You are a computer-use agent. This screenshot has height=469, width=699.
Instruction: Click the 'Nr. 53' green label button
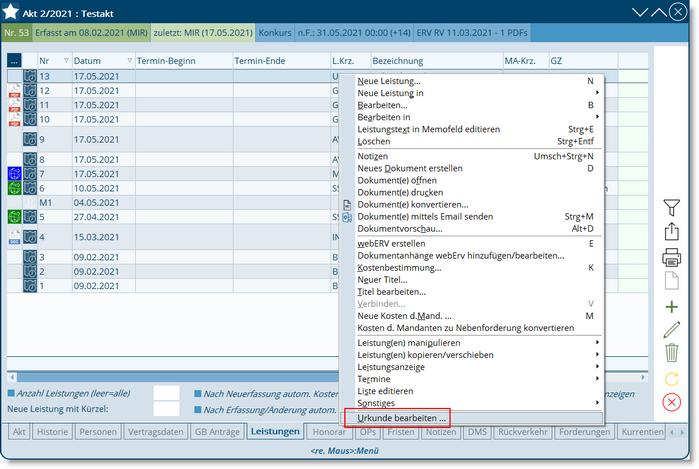[16, 33]
